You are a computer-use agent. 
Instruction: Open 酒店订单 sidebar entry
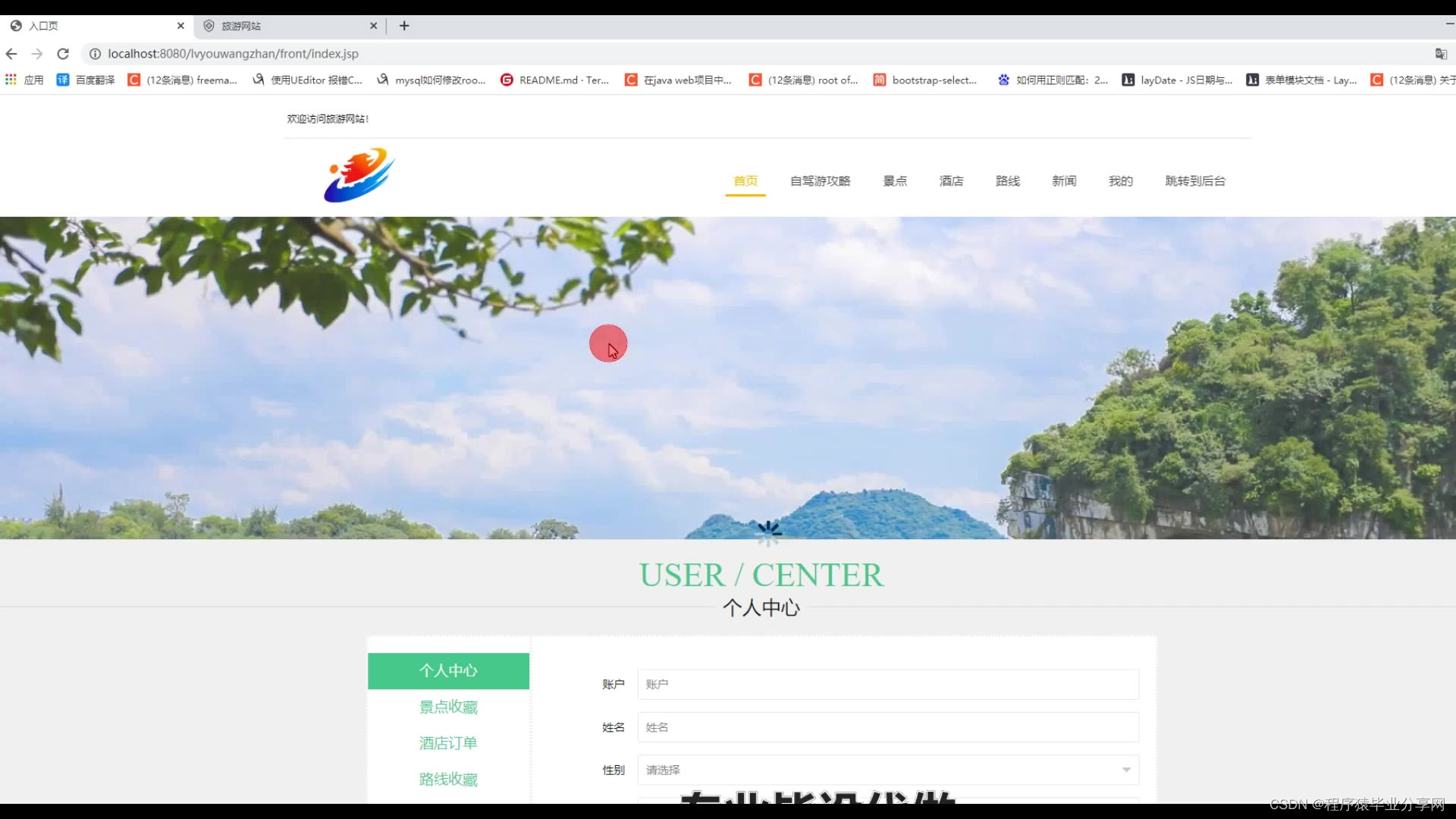448,743
